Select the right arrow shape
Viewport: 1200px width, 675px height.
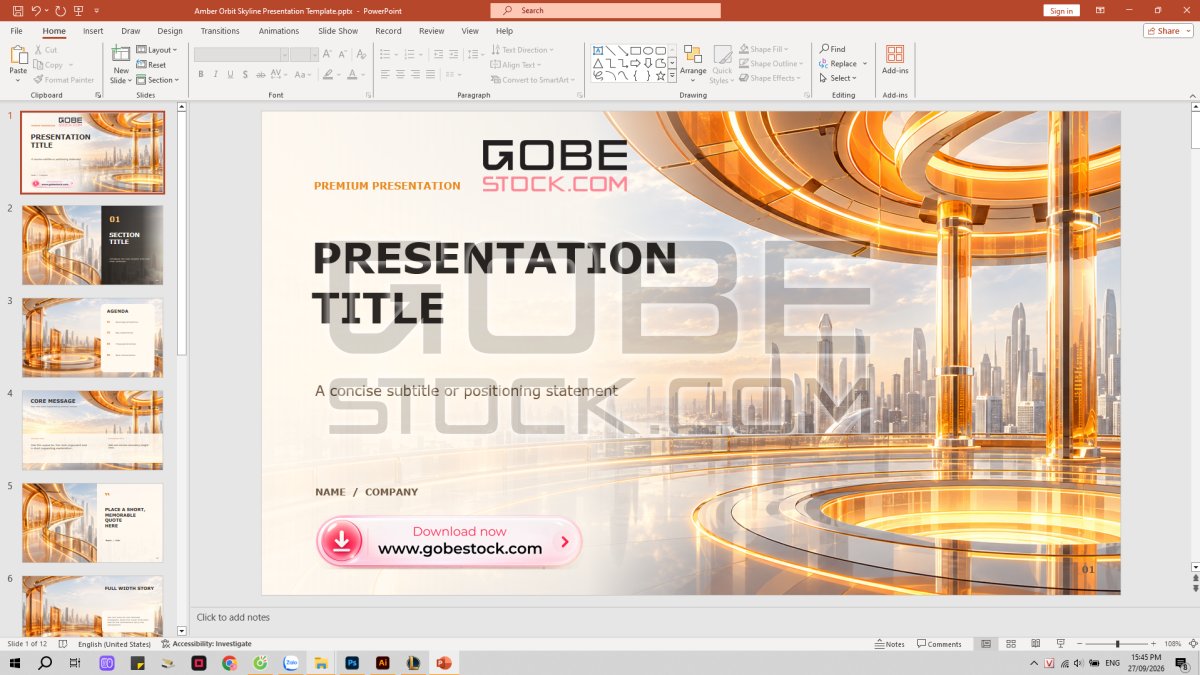[635, 63]
